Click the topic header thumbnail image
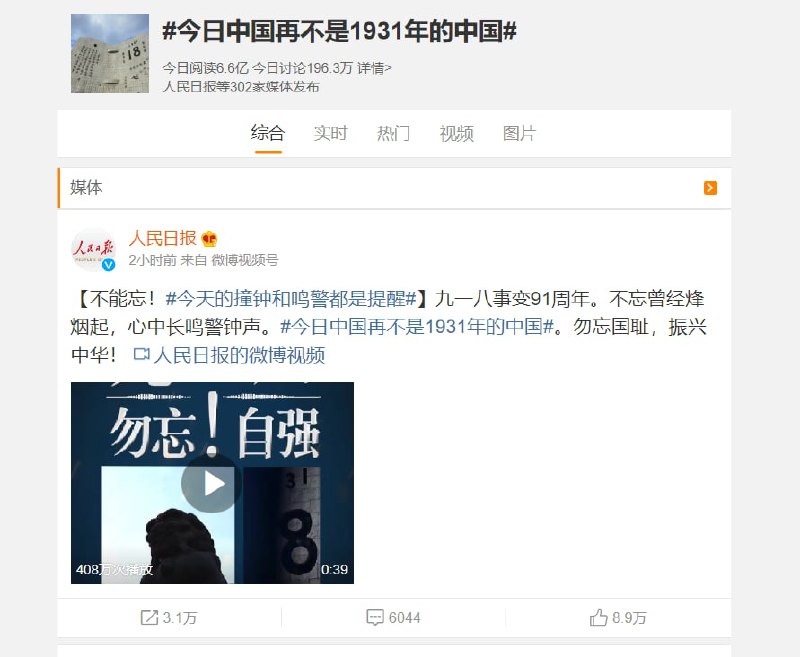This screenshot has height=657, width=800. pyautogui.click(x=110, y=54)
